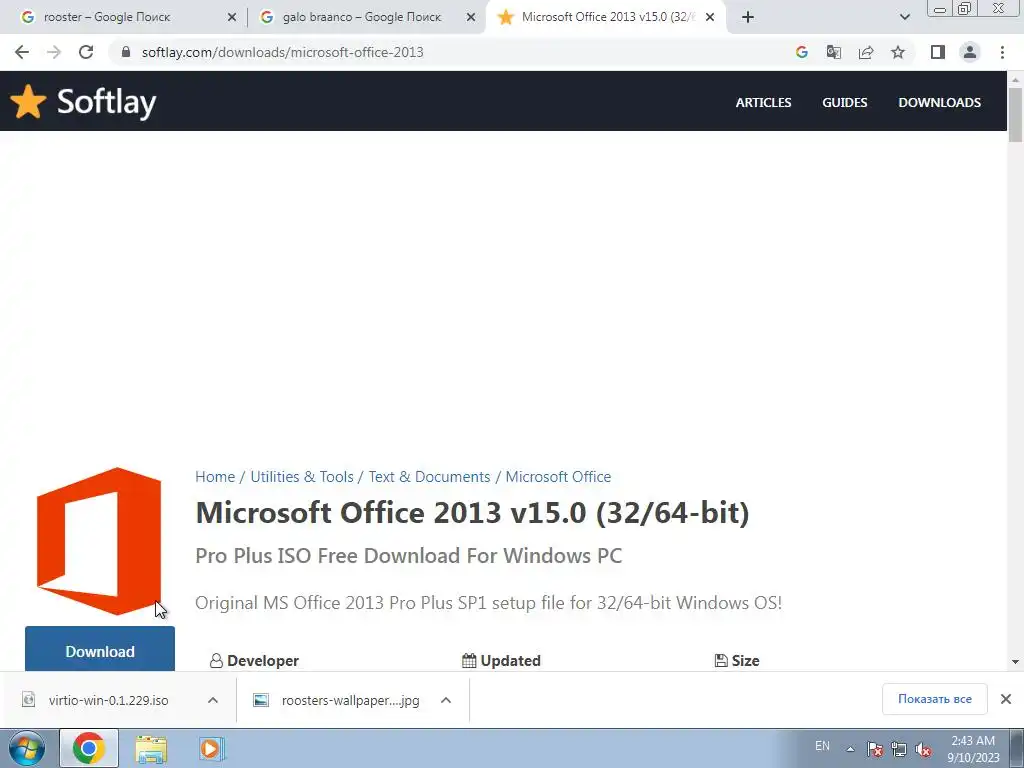
Task: Click the share page icon
Action: (866, 52)
